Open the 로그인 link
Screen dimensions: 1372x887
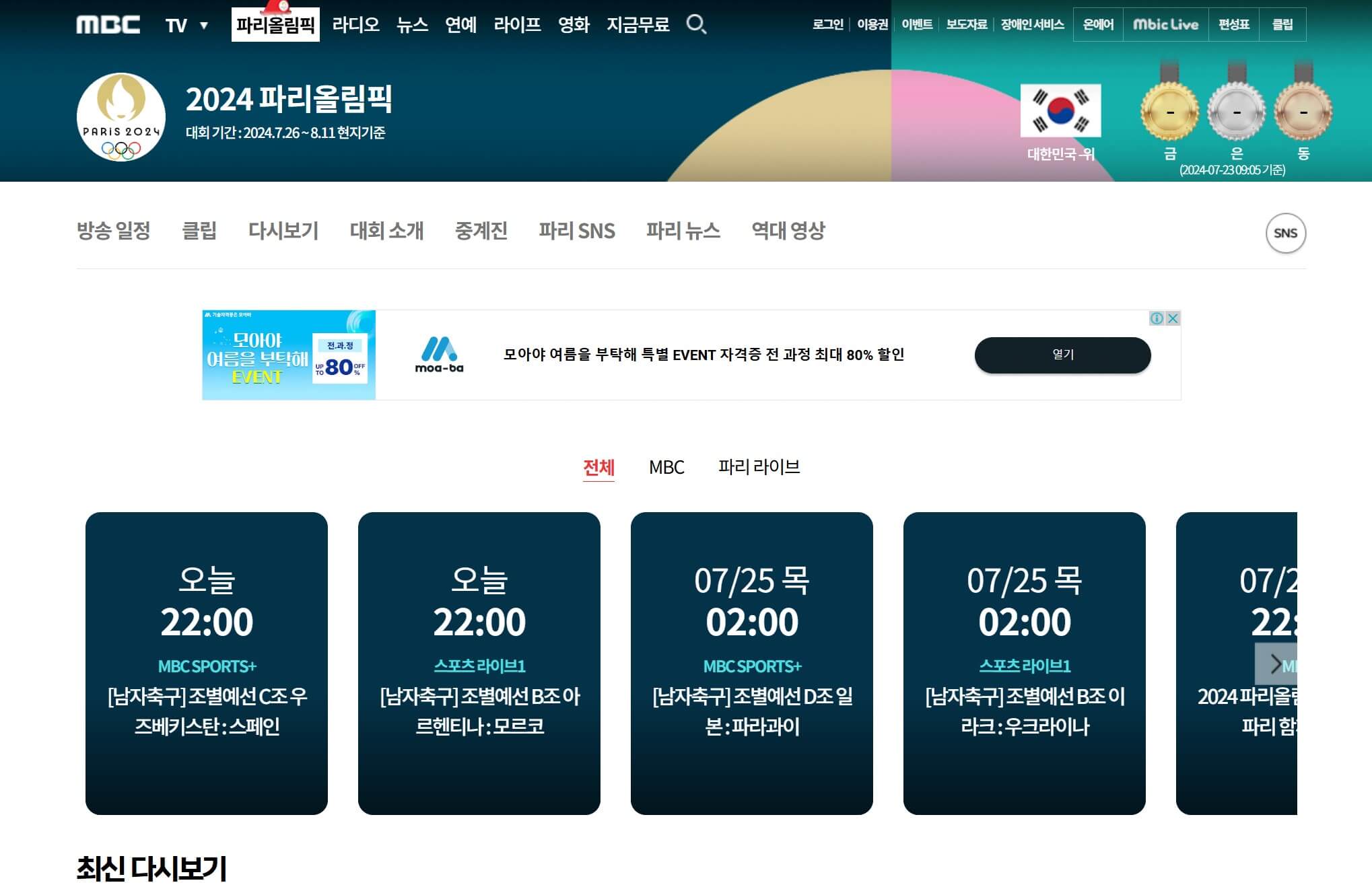[829, 25]
